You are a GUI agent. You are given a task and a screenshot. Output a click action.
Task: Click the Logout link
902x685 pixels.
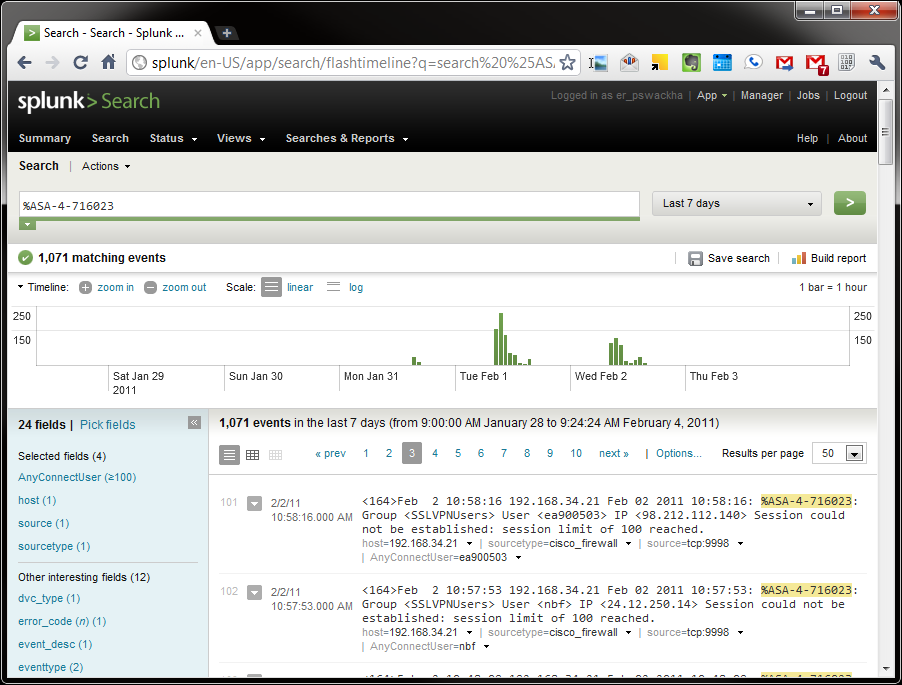(850, 95)
